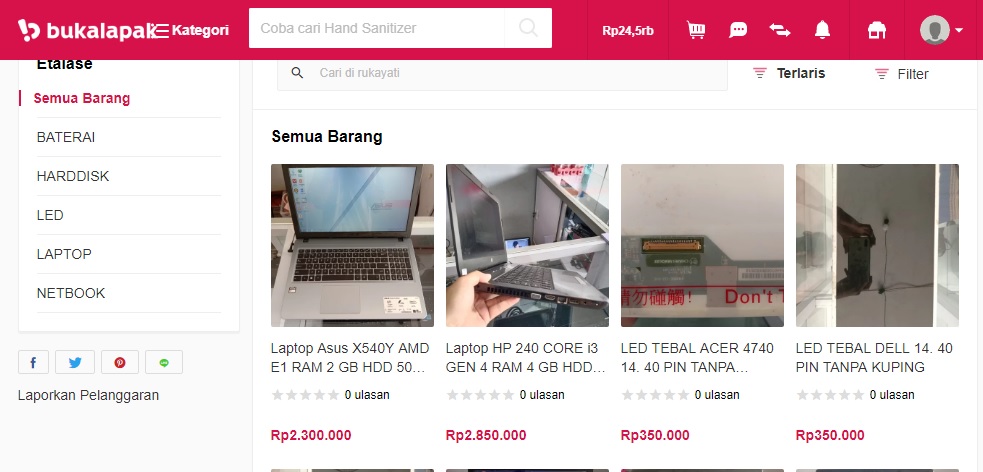Expand the Filter options

coord(902,74)
